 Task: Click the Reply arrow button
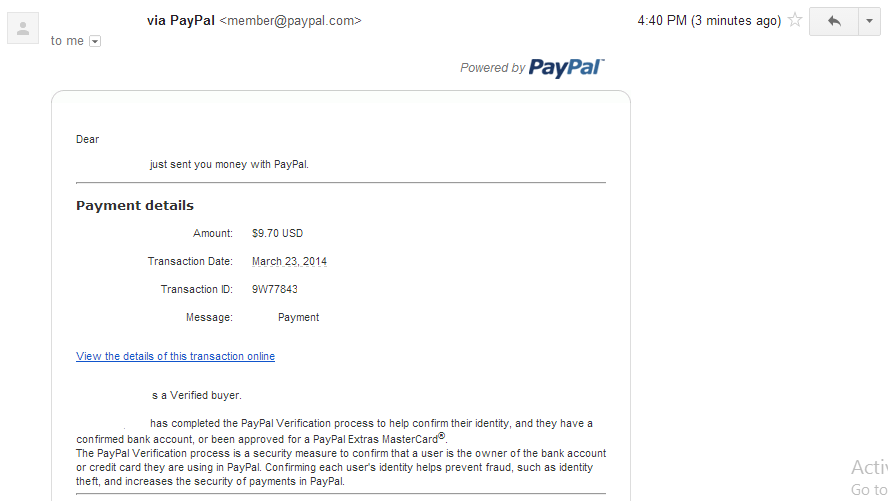[x=833, y=21]
